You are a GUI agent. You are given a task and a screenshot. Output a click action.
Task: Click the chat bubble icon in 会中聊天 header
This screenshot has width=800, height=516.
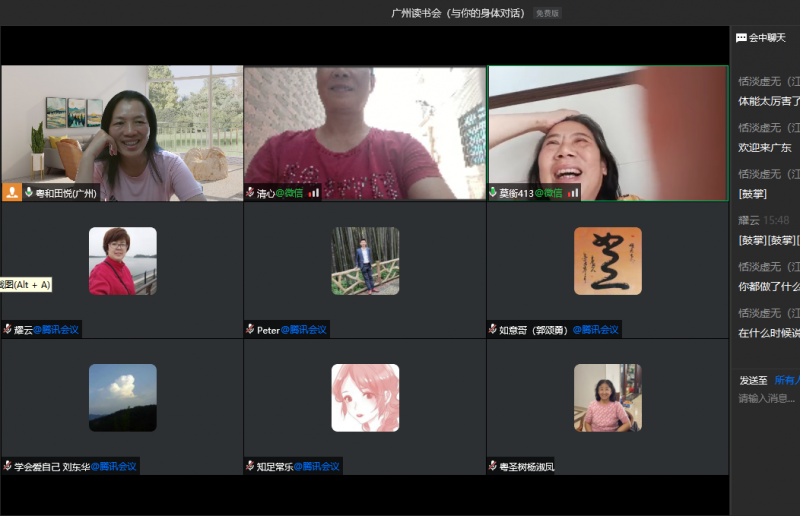[741, 38]
